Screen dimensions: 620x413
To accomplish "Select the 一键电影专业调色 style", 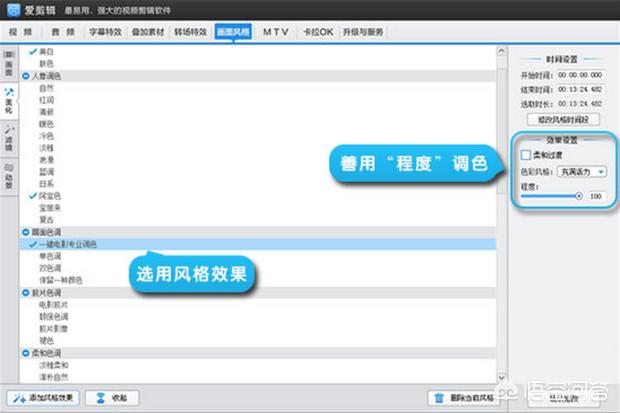I will [x=72, y=244].
